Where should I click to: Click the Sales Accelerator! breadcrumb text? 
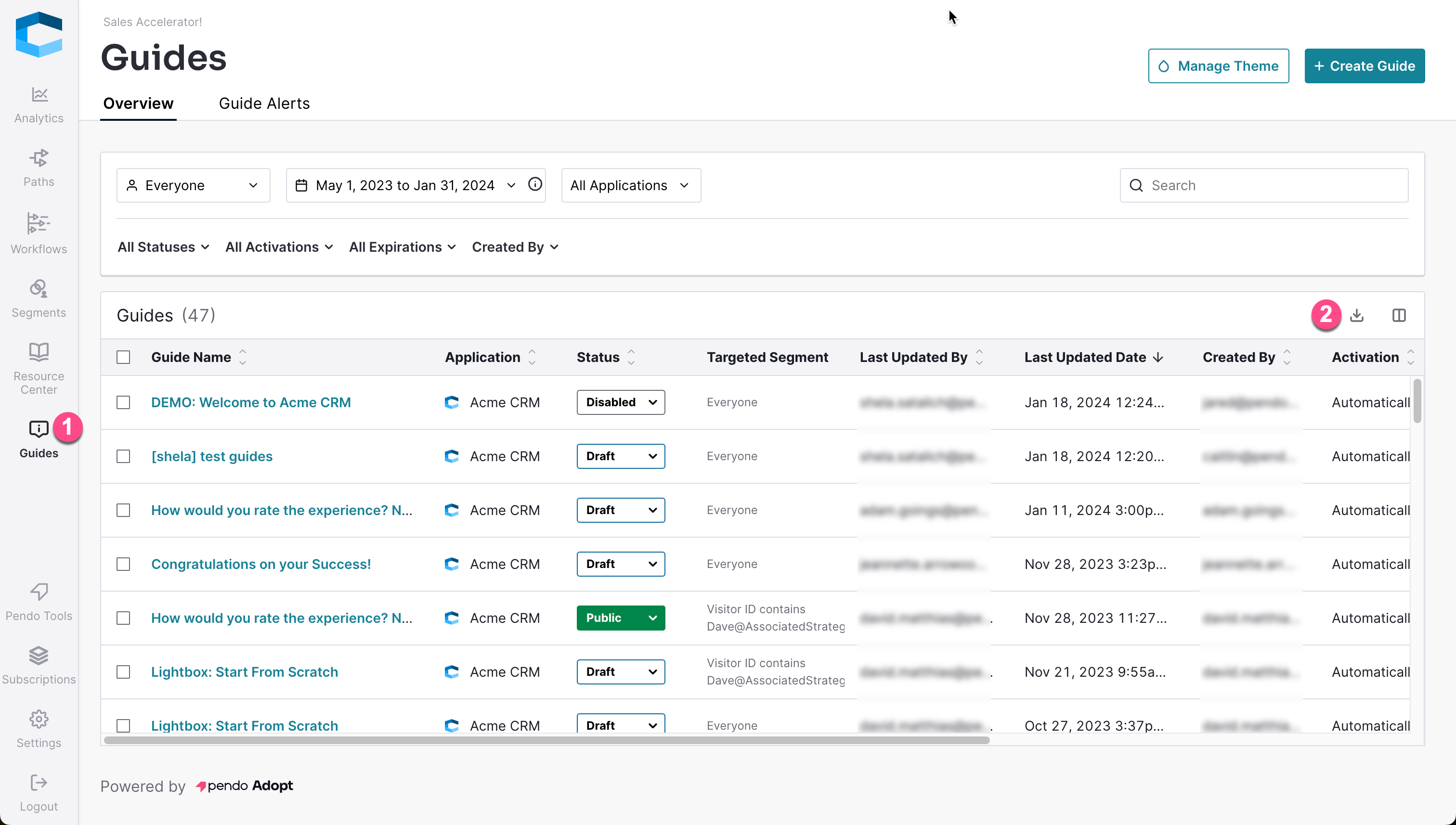point(153,22)
